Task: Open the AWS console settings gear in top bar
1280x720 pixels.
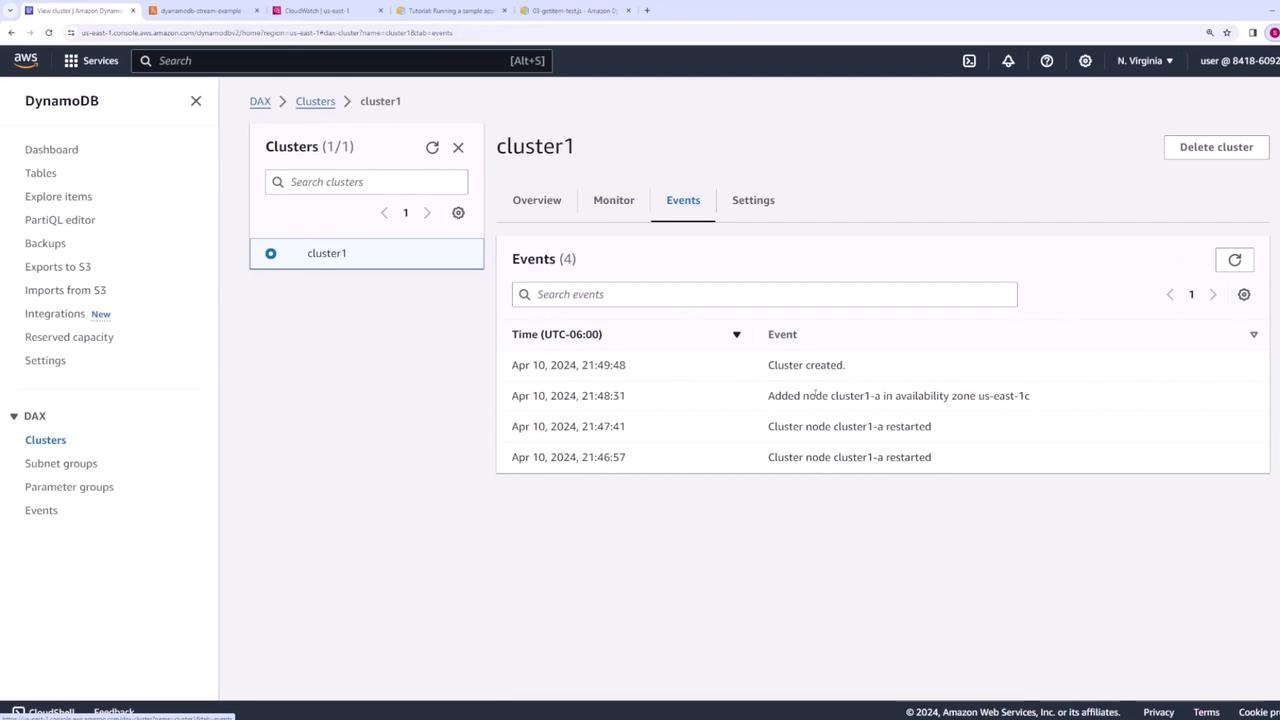Action: click(x=1085, y=61)
